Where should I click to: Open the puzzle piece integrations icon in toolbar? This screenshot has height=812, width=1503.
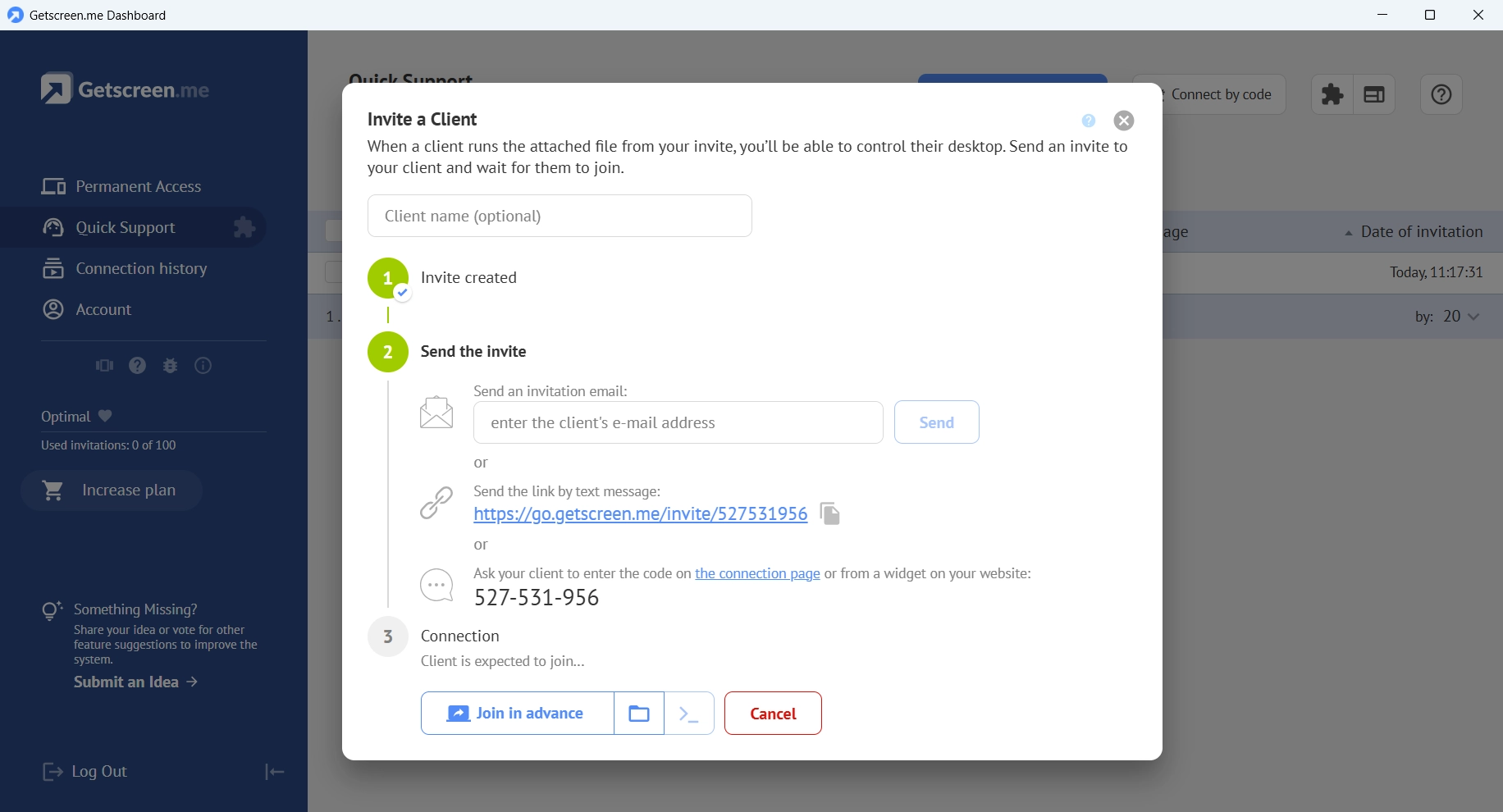click(1332, 94)
